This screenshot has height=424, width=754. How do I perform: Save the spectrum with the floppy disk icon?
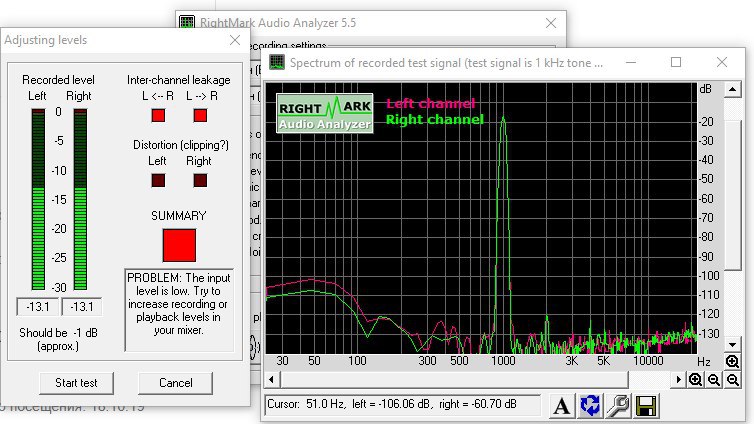point(646,406)
